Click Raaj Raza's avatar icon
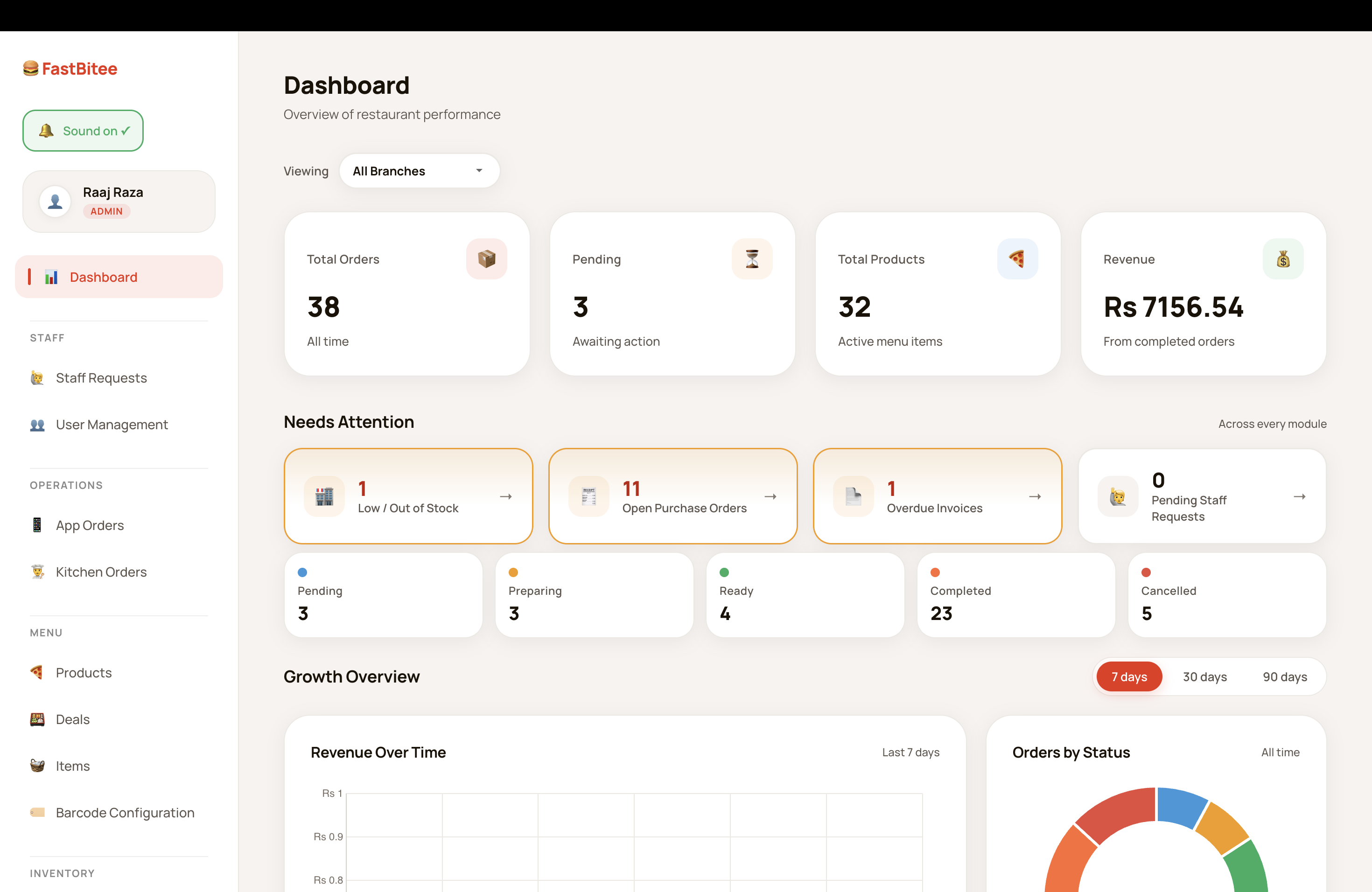 pos(56,201)
